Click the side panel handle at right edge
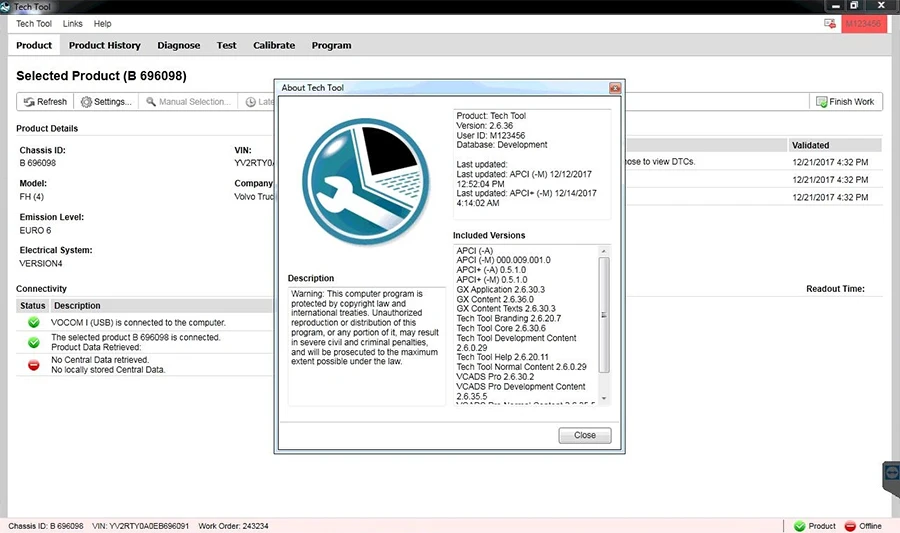Viewport: 900px width, 533px height. click(x=891, y=478)
